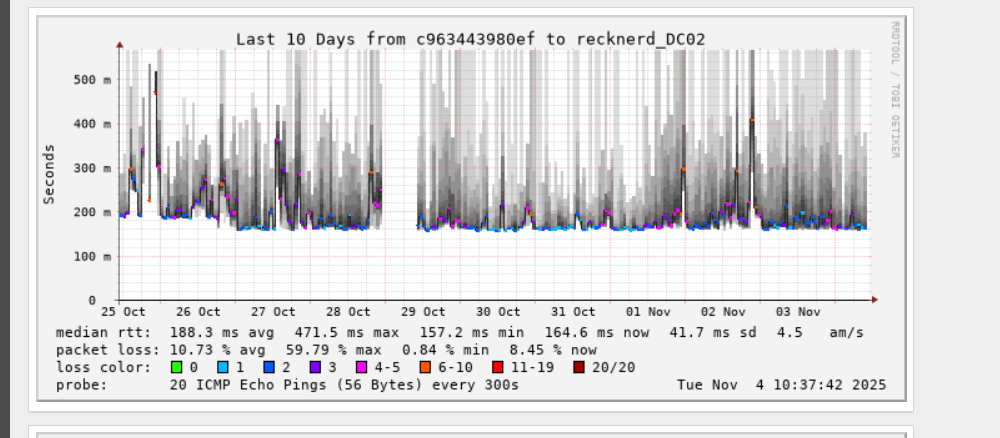Viewport: 1000px width, 438px height.
Task: Click the 500 m Y-axis label
Action: (x=91, y=80)
